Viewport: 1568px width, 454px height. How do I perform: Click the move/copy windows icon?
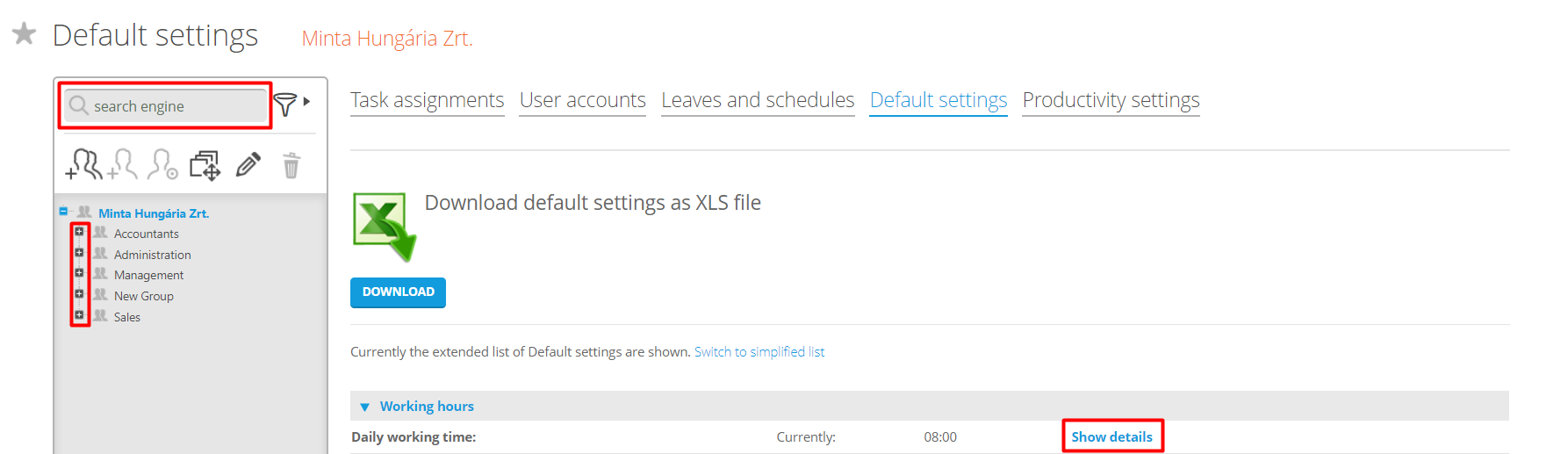[205, 165]
